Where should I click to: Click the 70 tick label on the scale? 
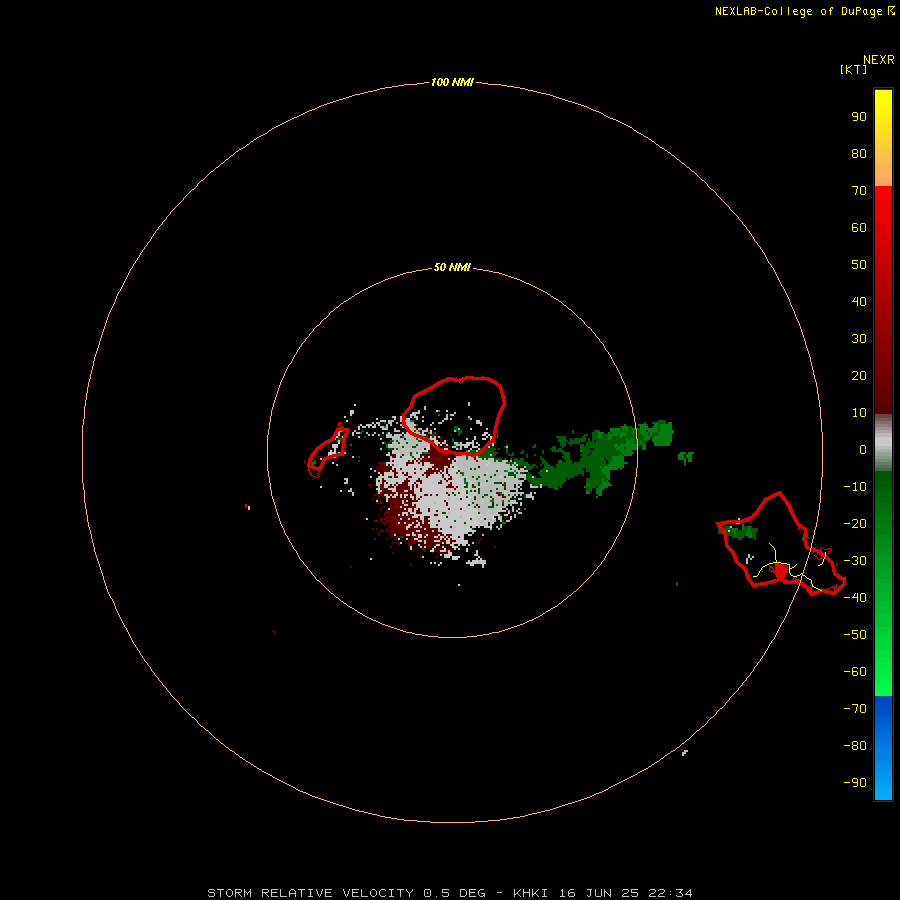pos(859,191)
